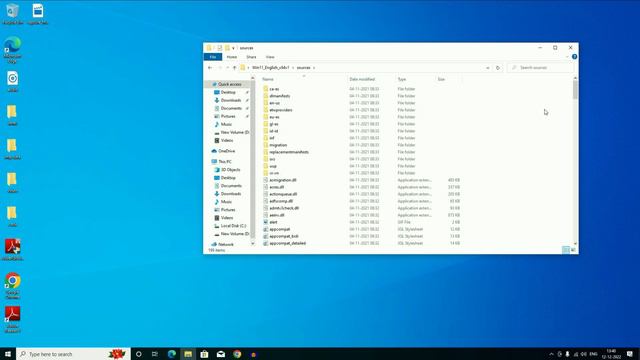Select the replacementmanifests folder
The height and width of the screenshot is (360, 640).
(289, 152)
